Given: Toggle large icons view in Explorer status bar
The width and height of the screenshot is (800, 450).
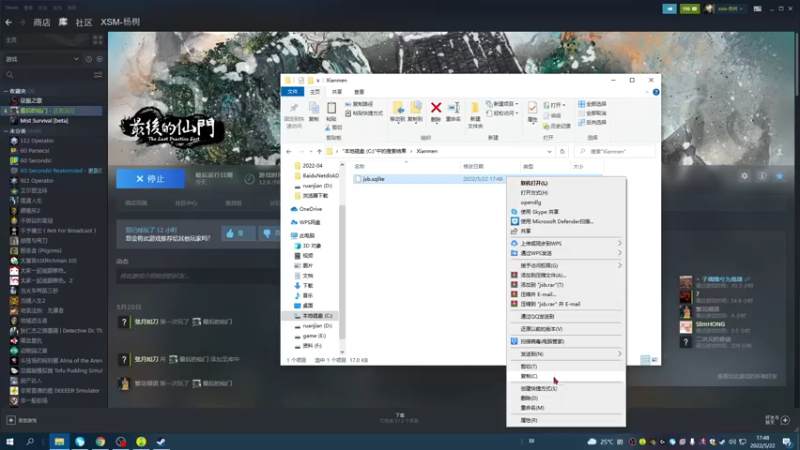Looking at the screenshot, I should click(655, 360).
